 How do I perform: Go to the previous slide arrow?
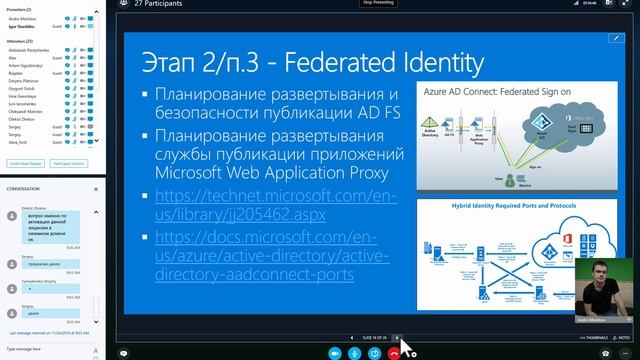coord(351,338)
